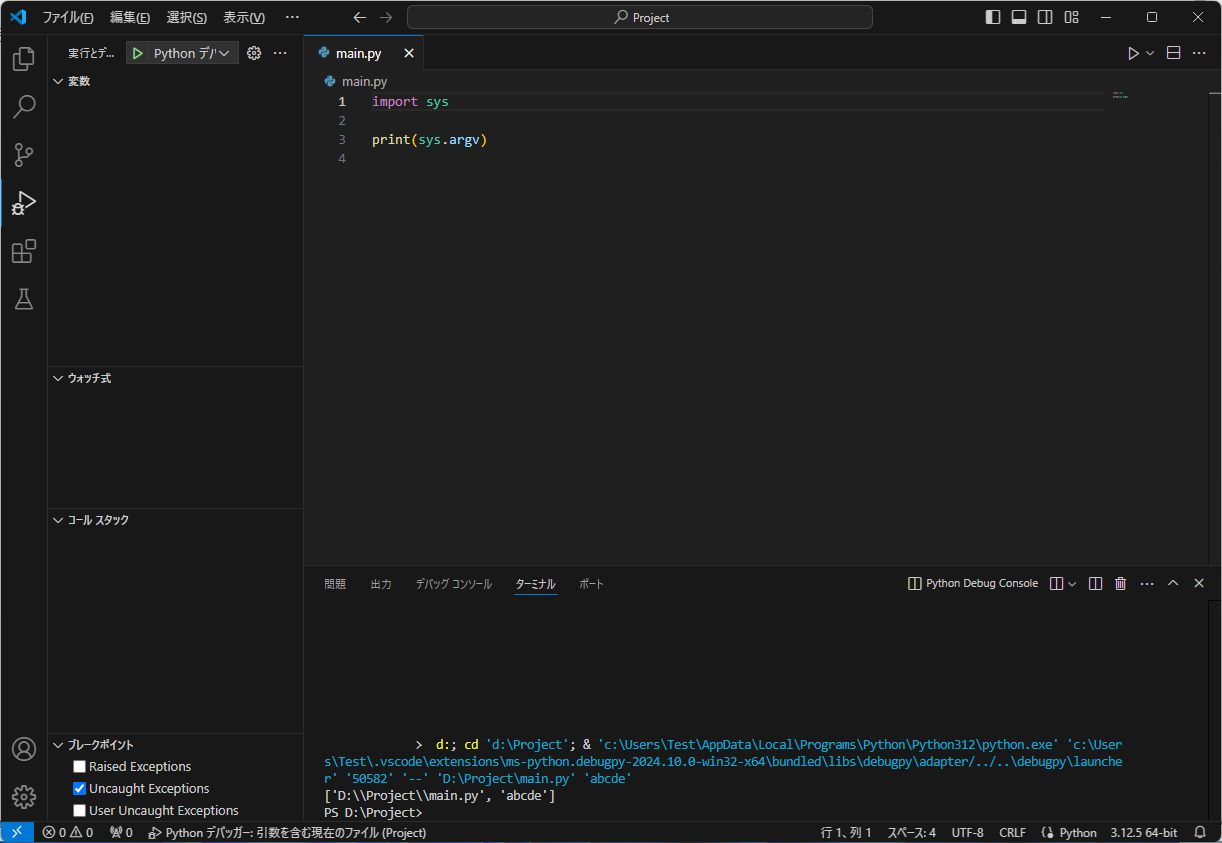Viewport: 1222px width, 843px height.
Task: Open the ファイル(F) menu
Action: pyautogui.click(x=68, y=17)
